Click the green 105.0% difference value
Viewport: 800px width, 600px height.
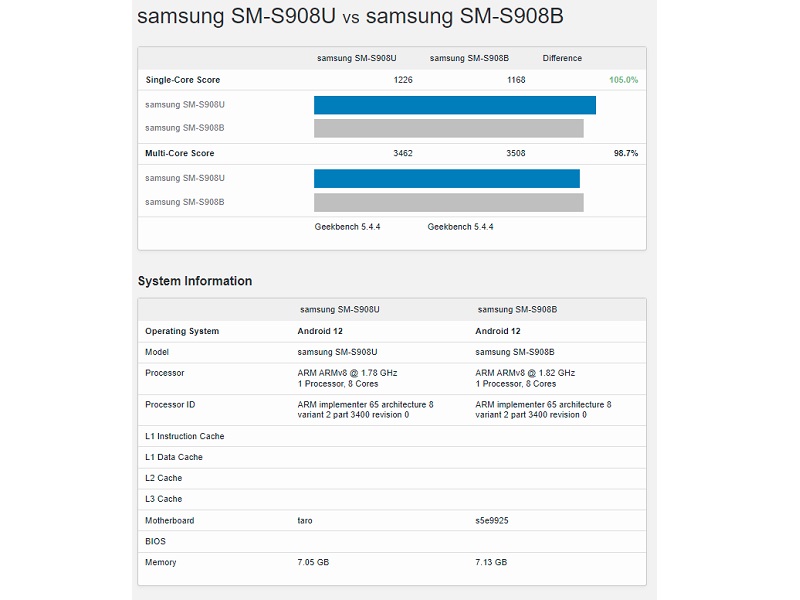coord(623,80)
